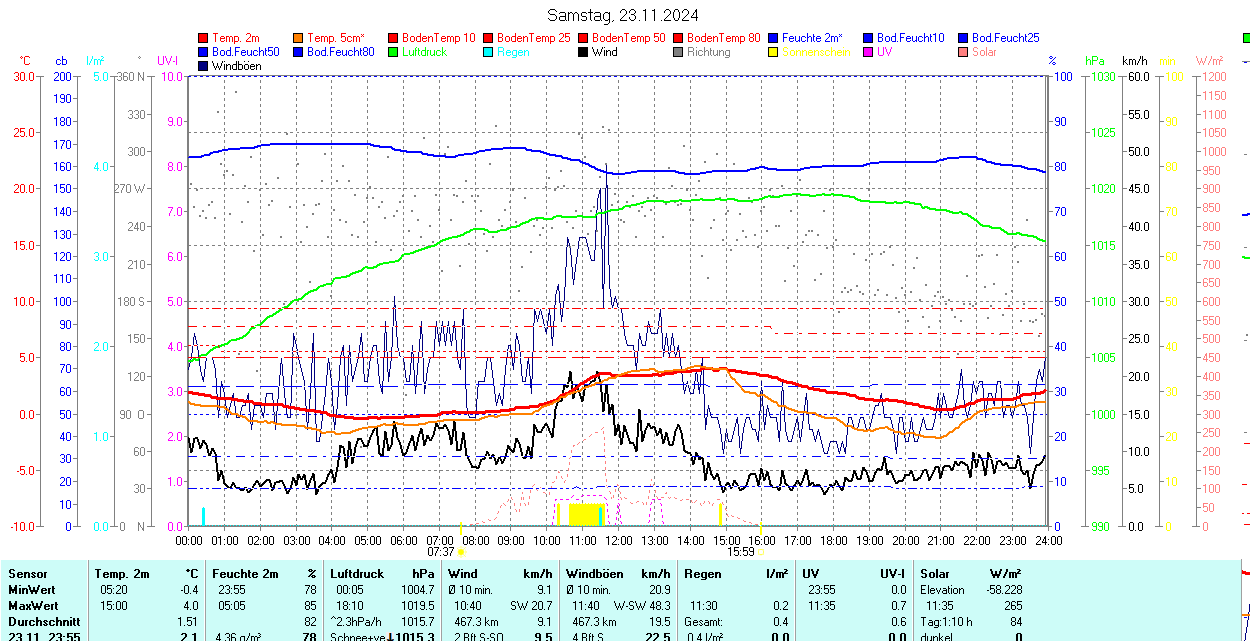Viewport: 1250px width, 641px height.
Task: Click the Luftdruck column header in the table
Action: [x=354, y=574]
